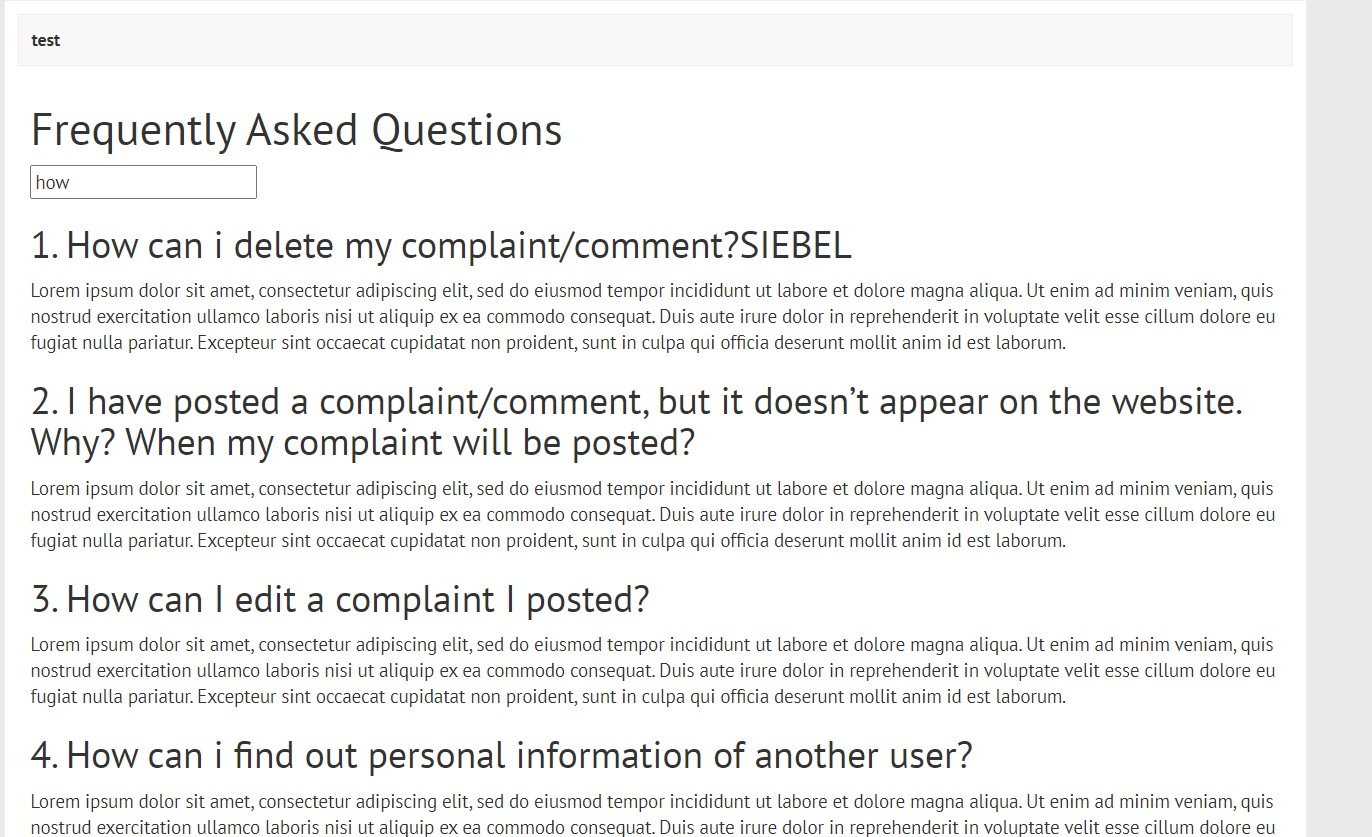Image resolution: width=1372 pixels, height=837 pixels.
Task: Click the "test" label in the top bar
Action: click(x=46, y=41)
